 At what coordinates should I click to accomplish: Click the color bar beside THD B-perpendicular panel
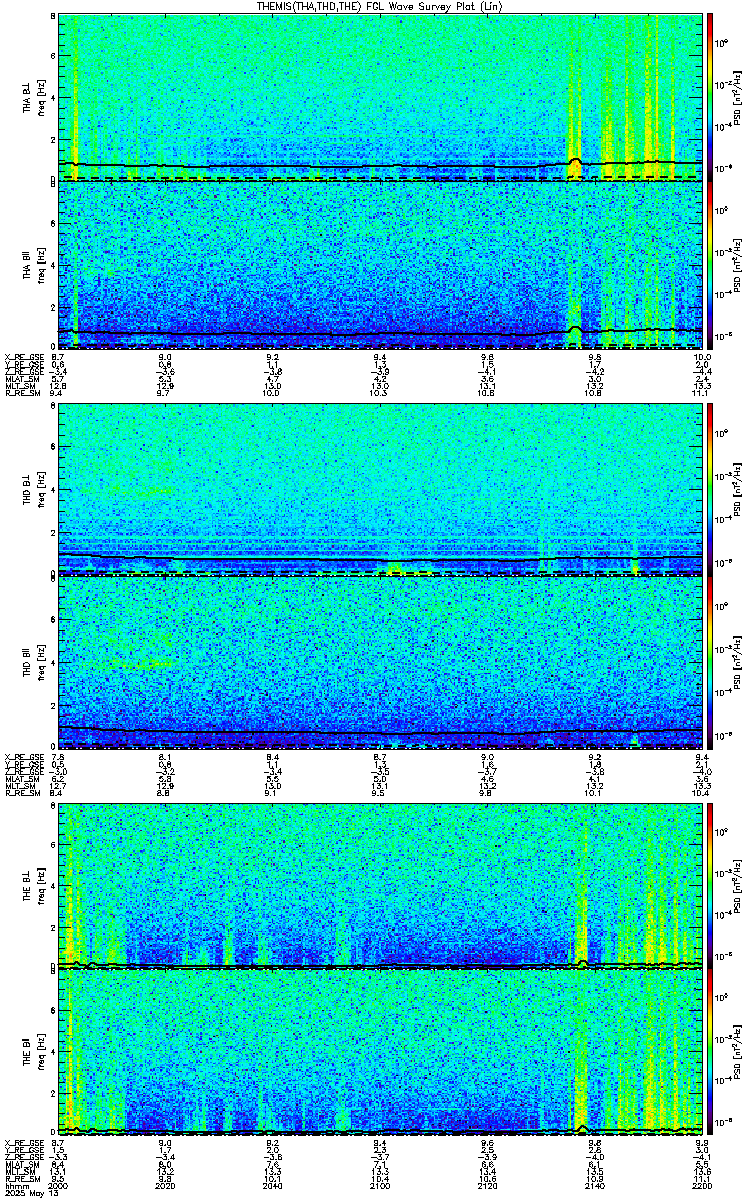[710, 491]
